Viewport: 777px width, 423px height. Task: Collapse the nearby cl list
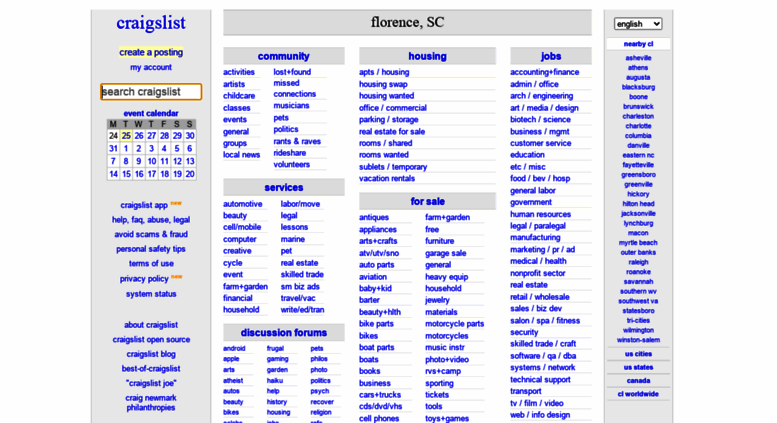(638, 44)
